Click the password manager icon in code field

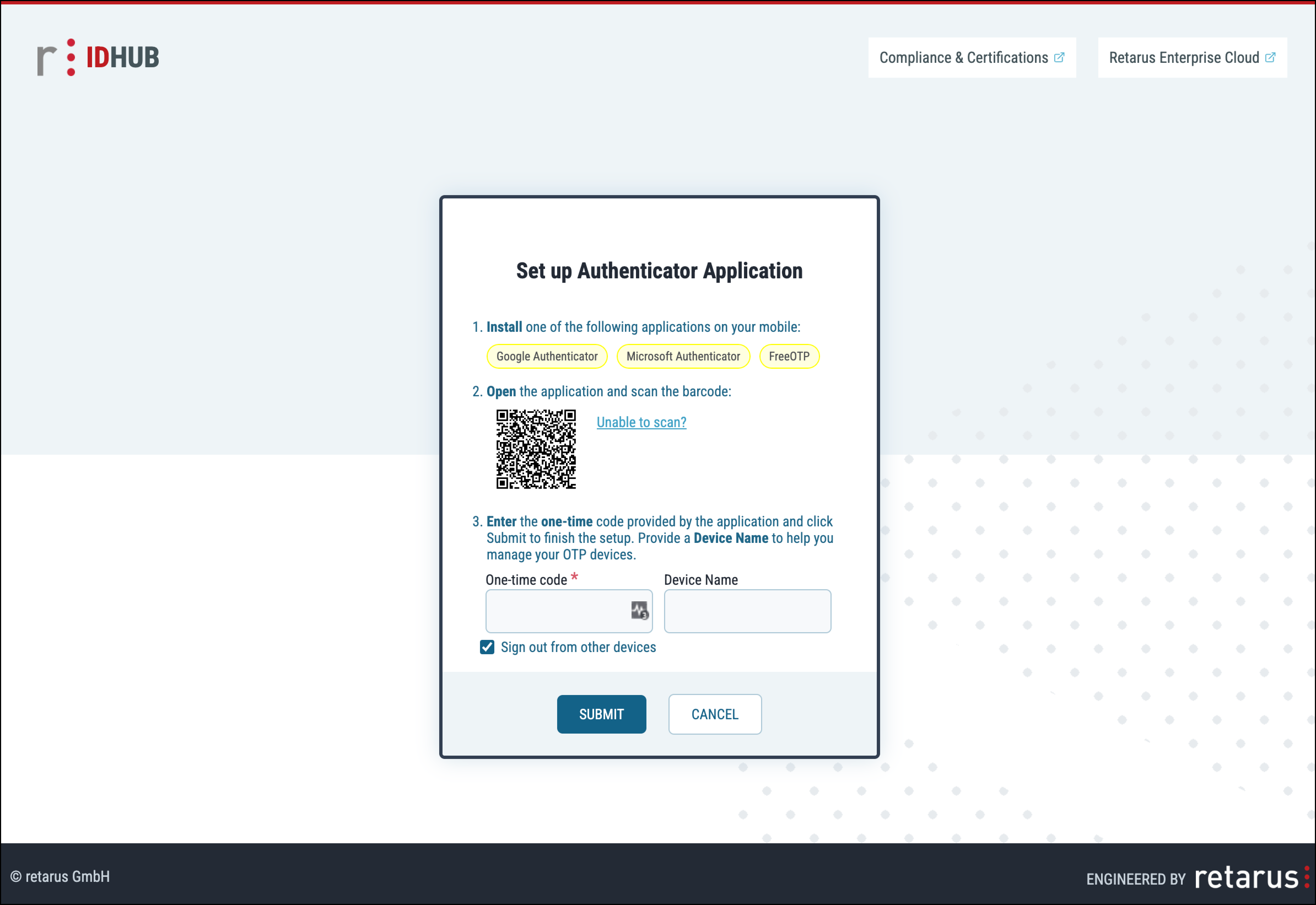click(639, 611)
